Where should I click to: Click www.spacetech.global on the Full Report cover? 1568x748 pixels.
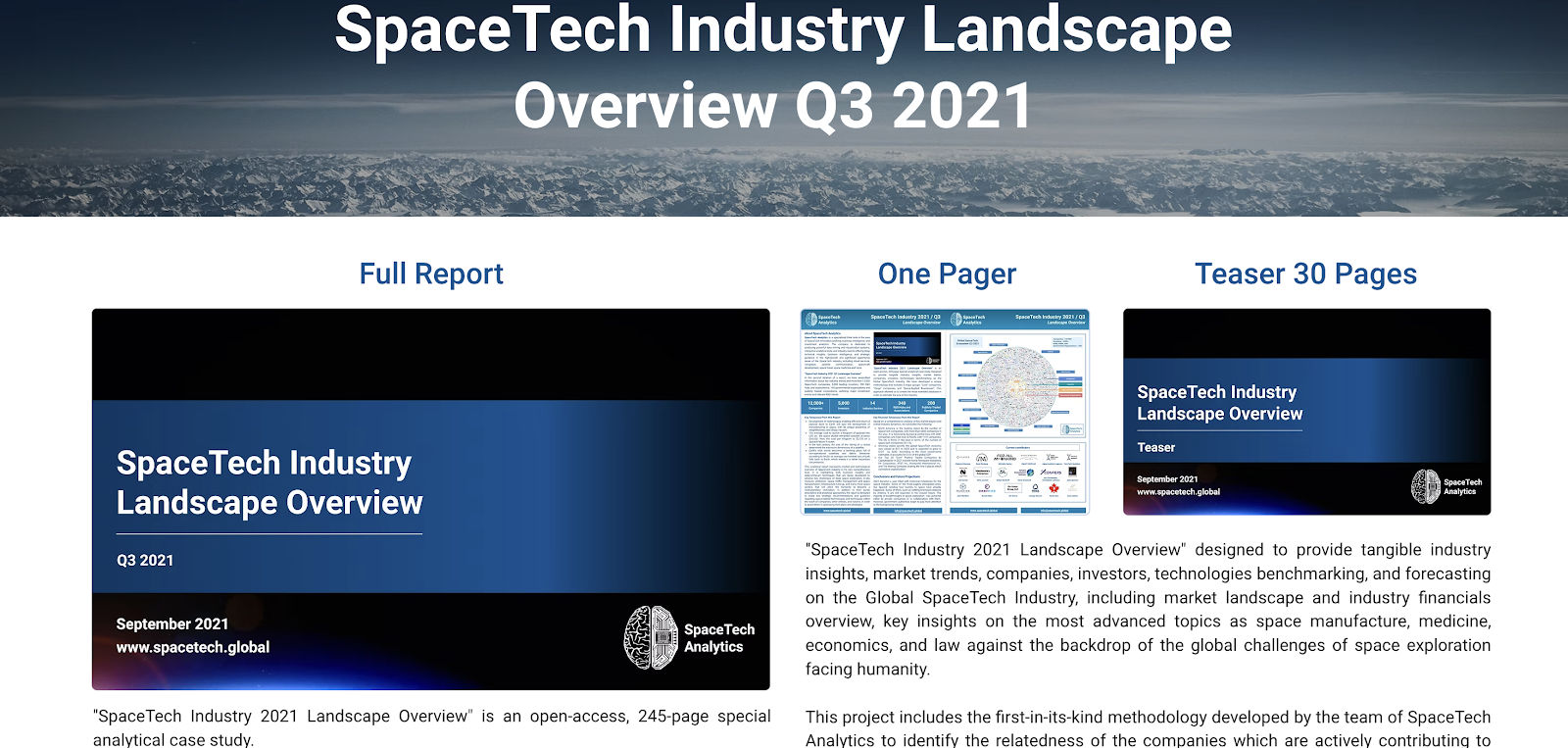pos(193,647)
